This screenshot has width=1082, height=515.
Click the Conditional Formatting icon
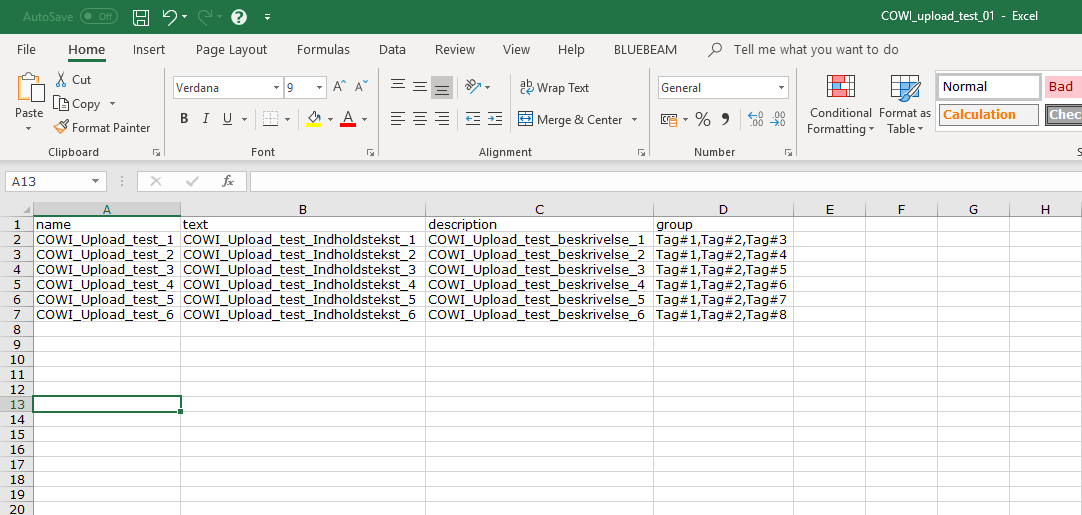coord(841,88)
